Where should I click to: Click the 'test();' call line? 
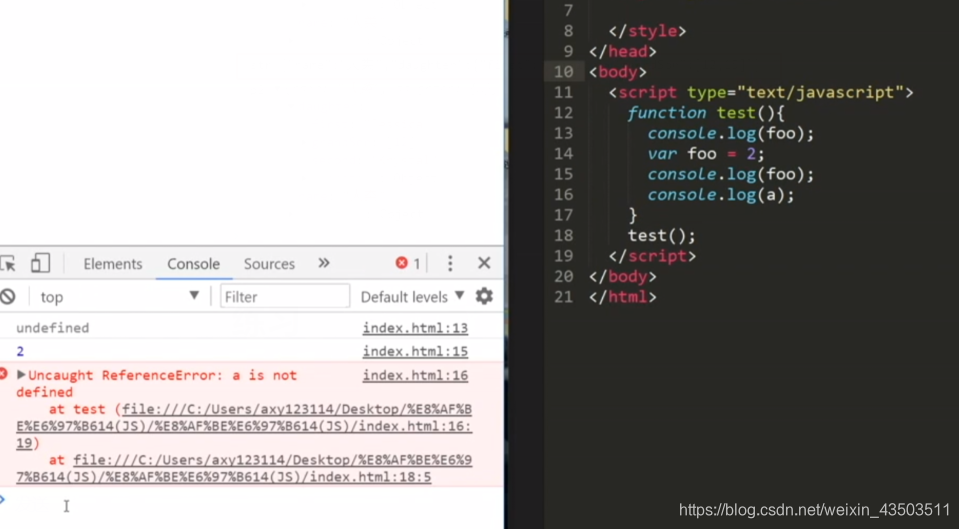(662, 235)
